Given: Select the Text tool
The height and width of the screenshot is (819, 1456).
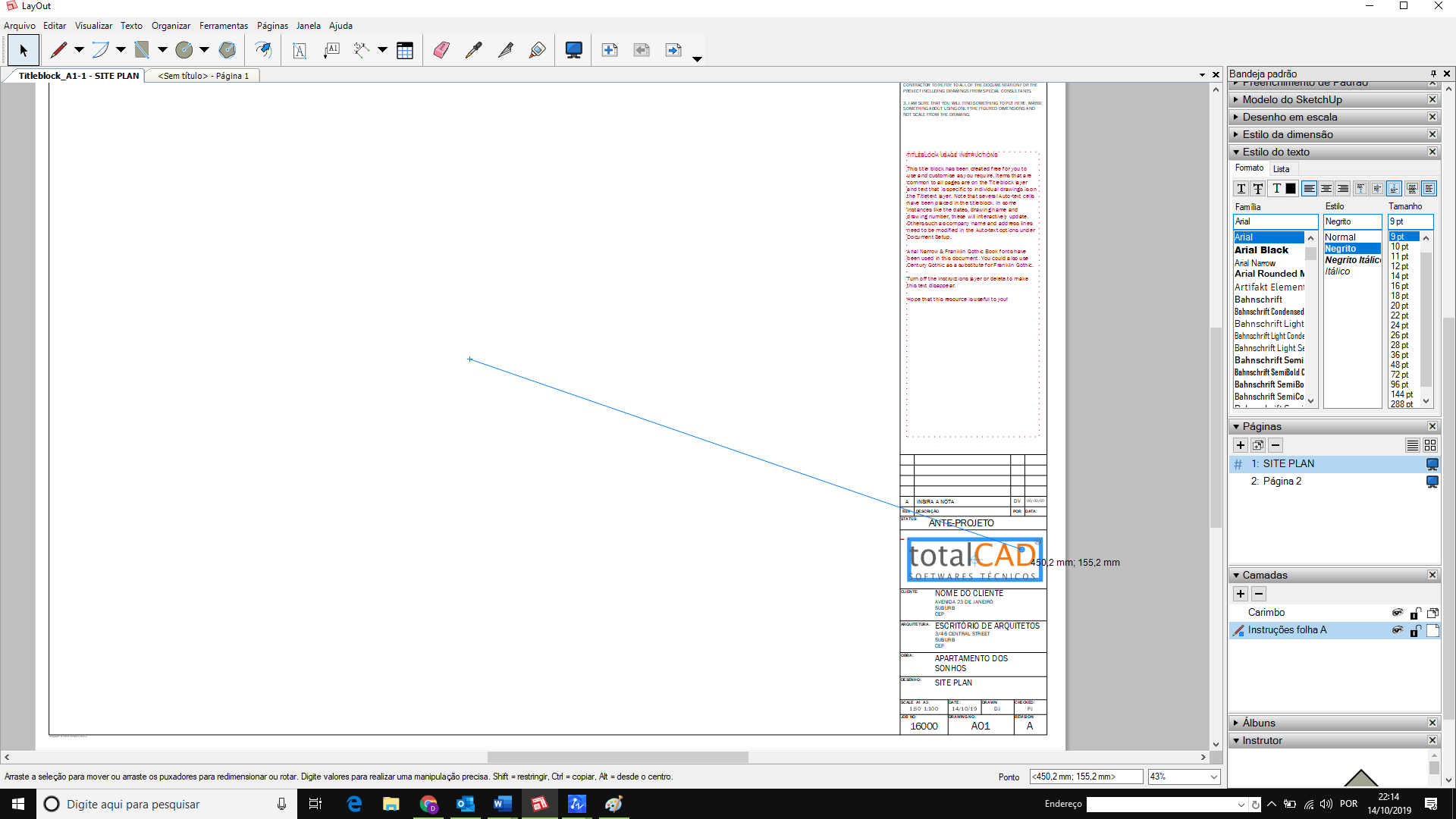Looking at the screenshot, I should (300, 50).
